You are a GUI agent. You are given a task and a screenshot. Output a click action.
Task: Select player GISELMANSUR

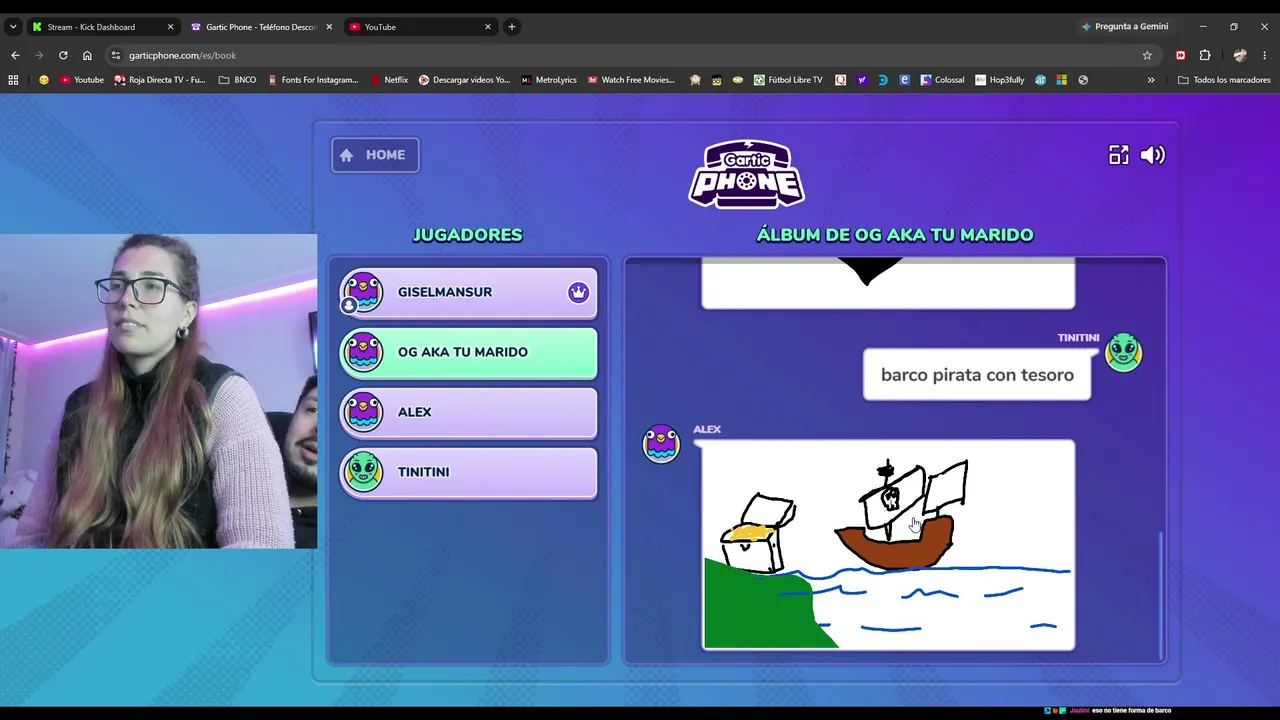[x=468, y=293]
